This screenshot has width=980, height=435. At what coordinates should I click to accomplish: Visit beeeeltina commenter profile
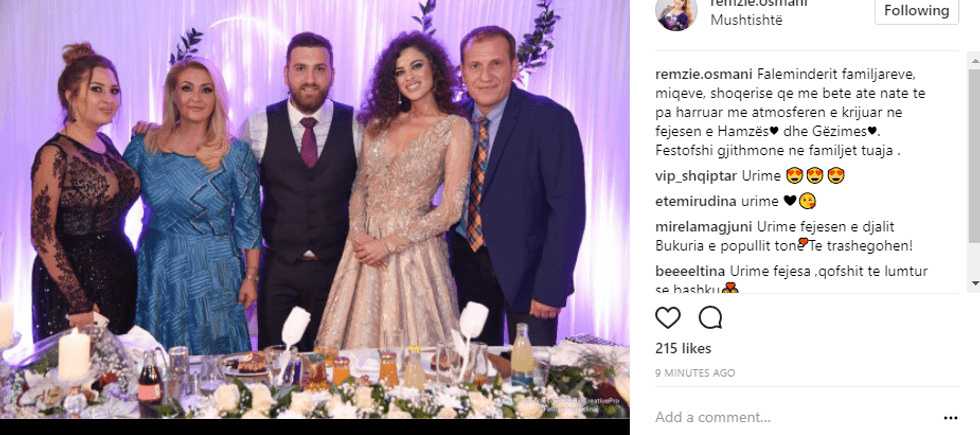tap(690, 271)
